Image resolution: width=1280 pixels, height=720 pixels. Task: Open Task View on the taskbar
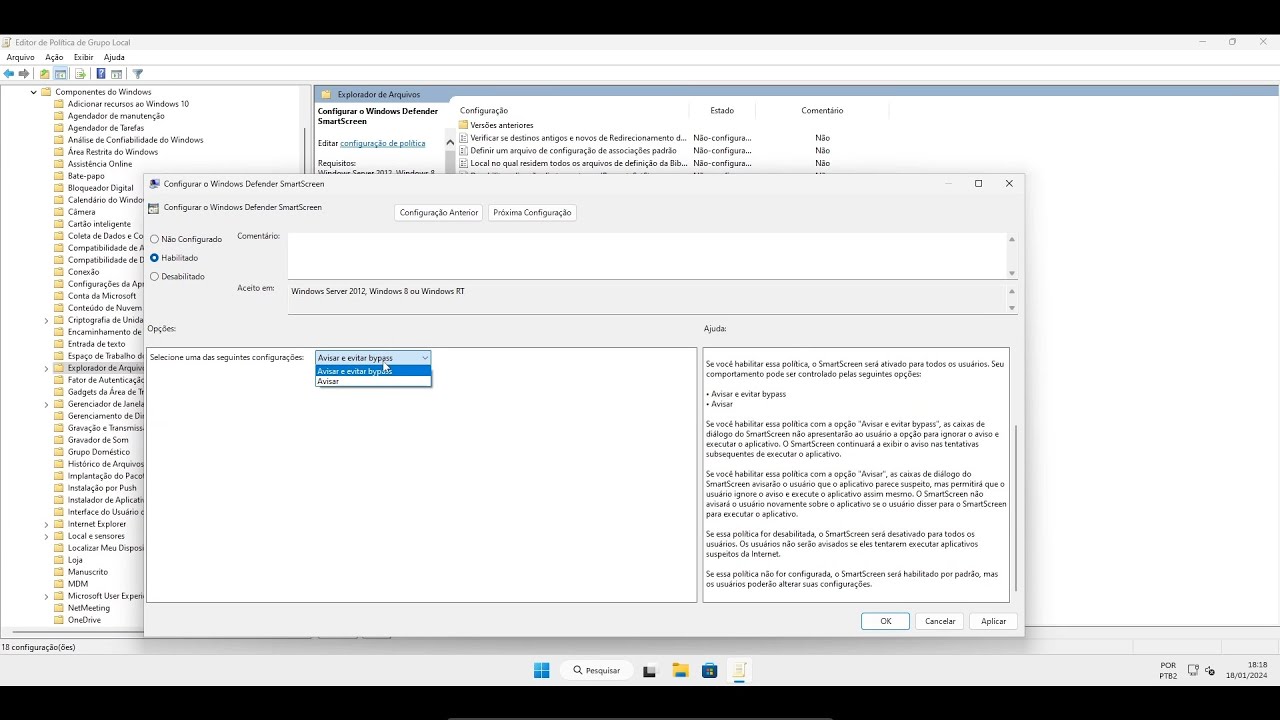[x=650, y=671]
